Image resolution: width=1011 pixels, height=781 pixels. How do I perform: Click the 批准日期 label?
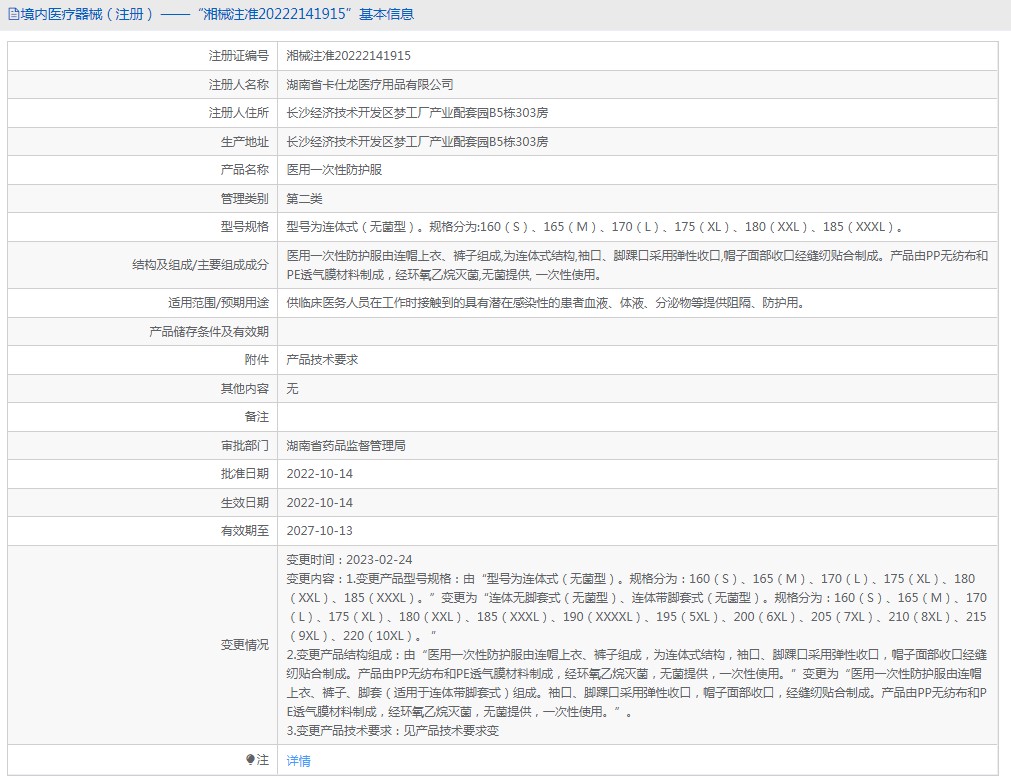(x=244, y=474)
